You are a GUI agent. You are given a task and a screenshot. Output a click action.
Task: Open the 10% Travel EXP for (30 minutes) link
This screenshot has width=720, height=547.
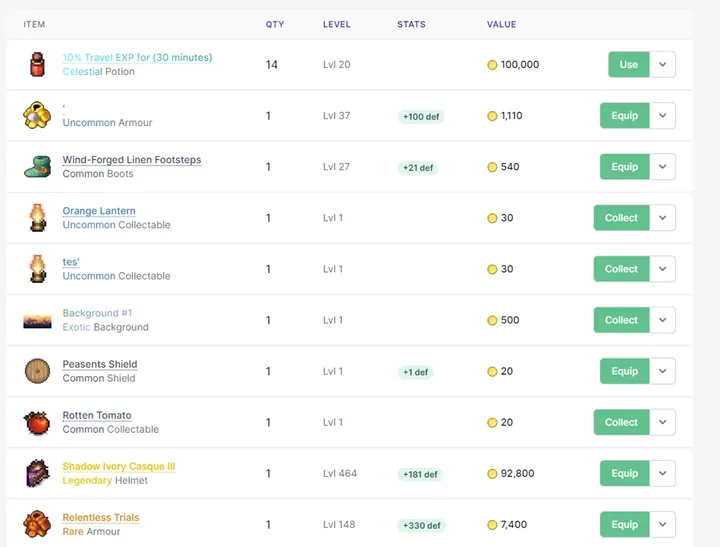click(137, 57)
